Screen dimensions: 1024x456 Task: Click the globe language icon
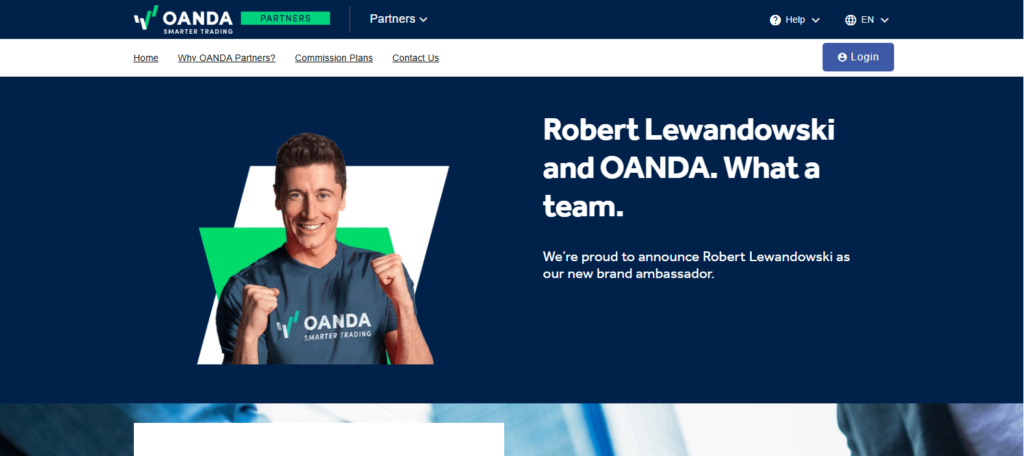850,20
